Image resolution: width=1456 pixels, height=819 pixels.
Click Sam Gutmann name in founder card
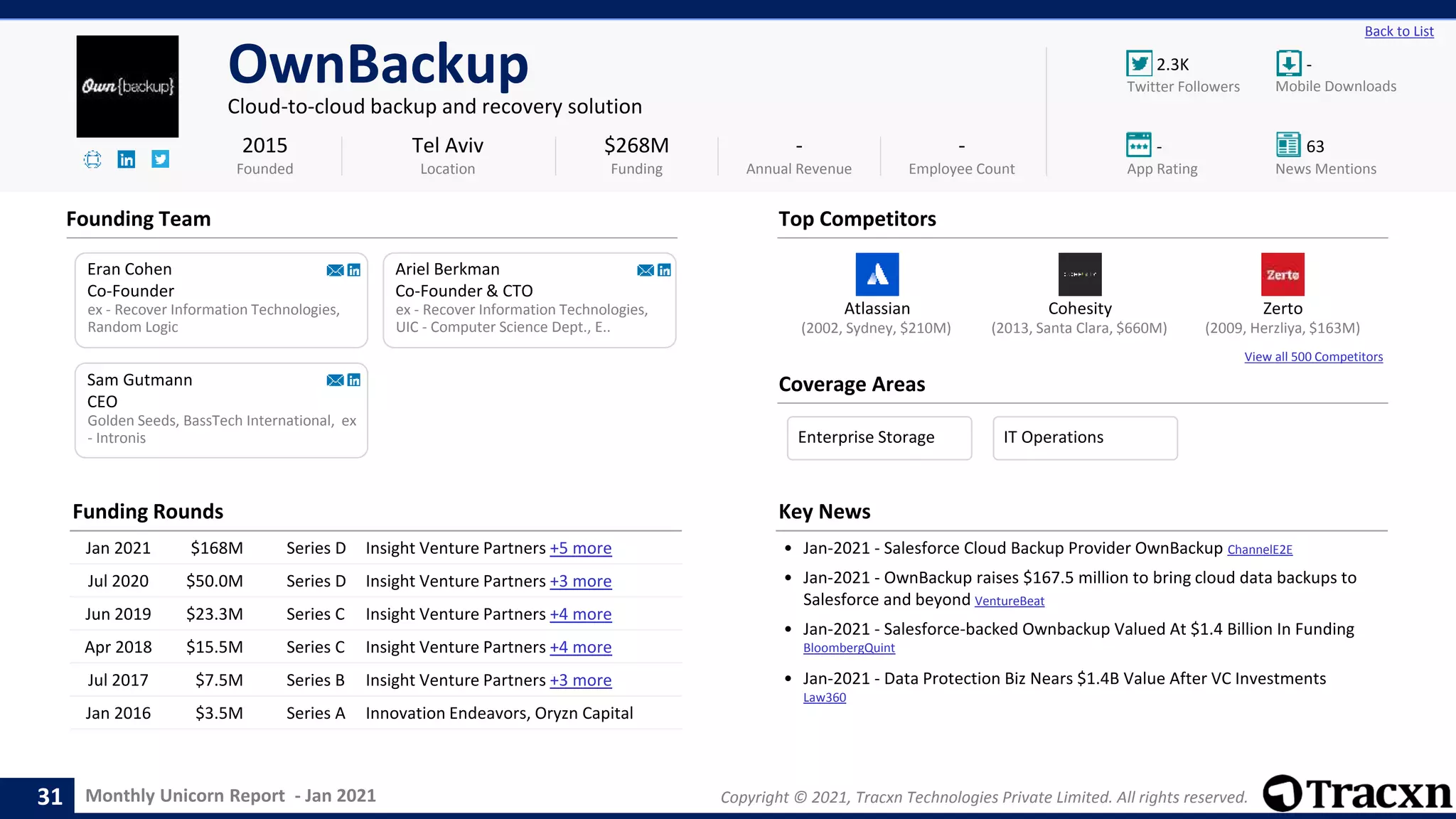[x=139, y=380]
